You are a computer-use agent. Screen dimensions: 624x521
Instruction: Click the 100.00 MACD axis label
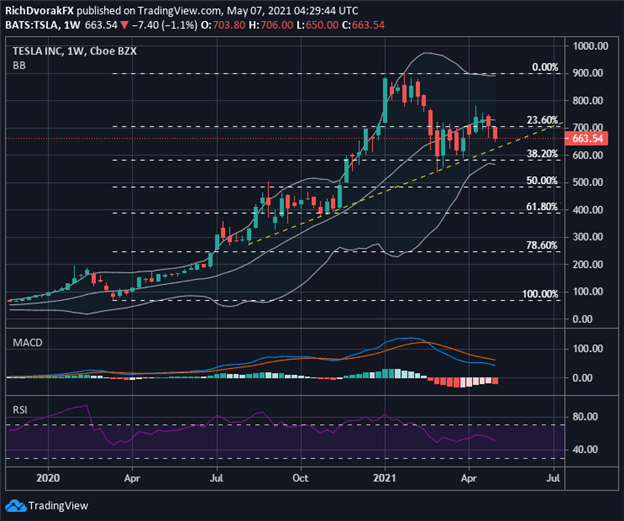coord(587,349)
